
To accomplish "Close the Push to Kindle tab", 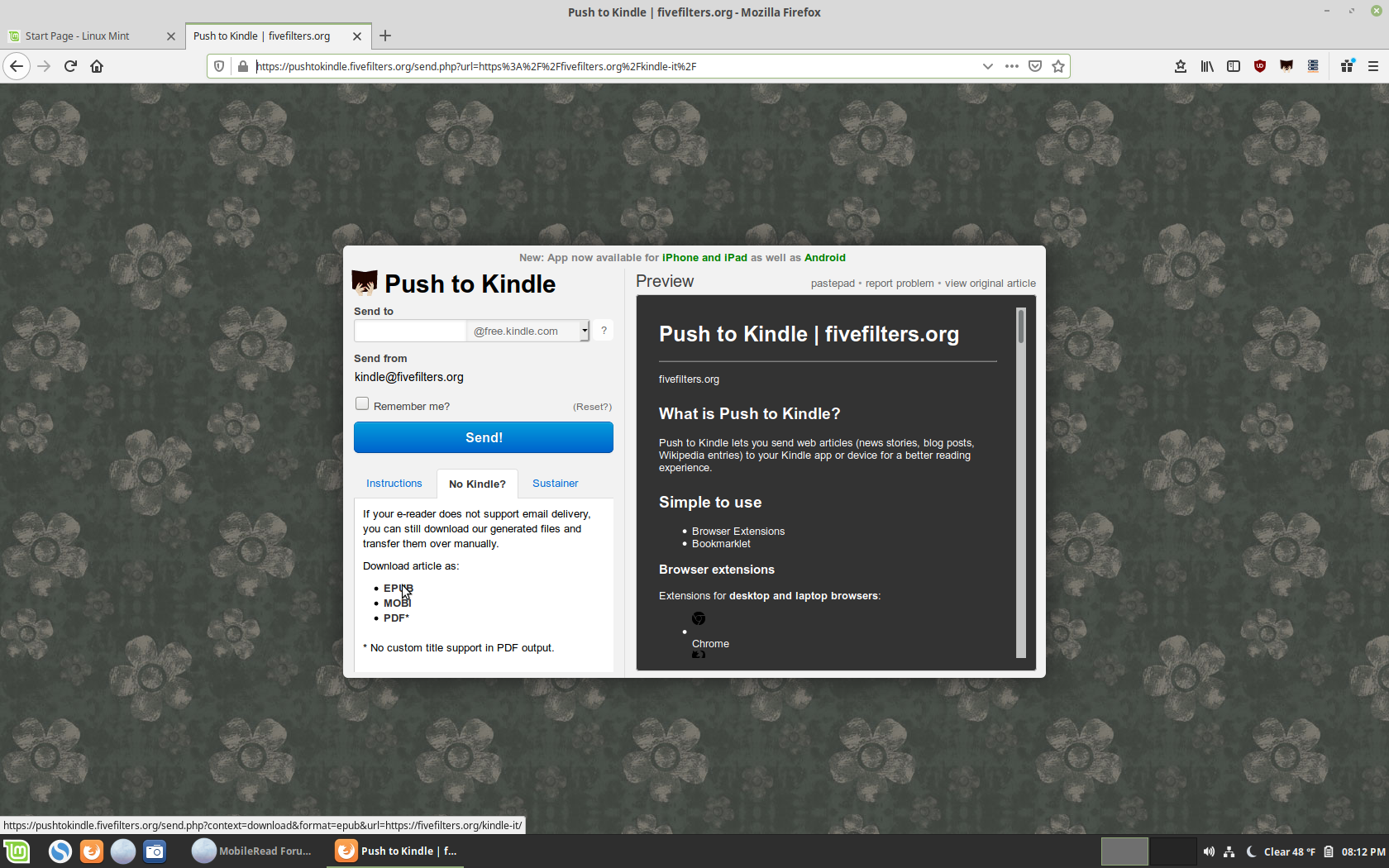I will point(357,36).
